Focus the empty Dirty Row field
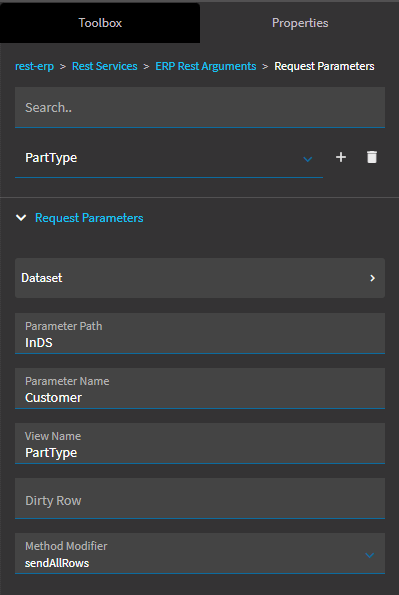399x595 pixels. 200,499
